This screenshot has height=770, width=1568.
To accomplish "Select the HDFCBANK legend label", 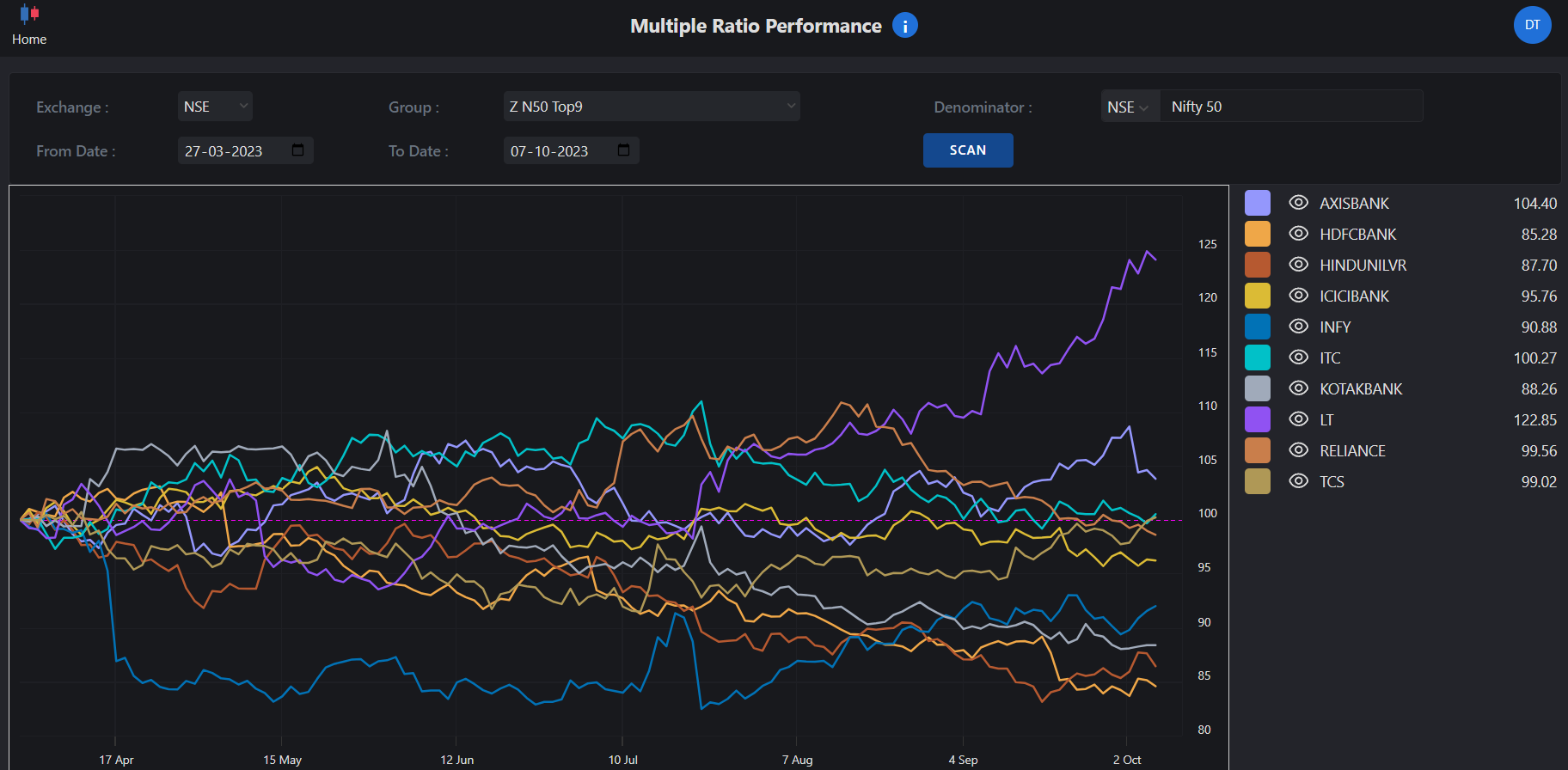I will point(1358,235).
